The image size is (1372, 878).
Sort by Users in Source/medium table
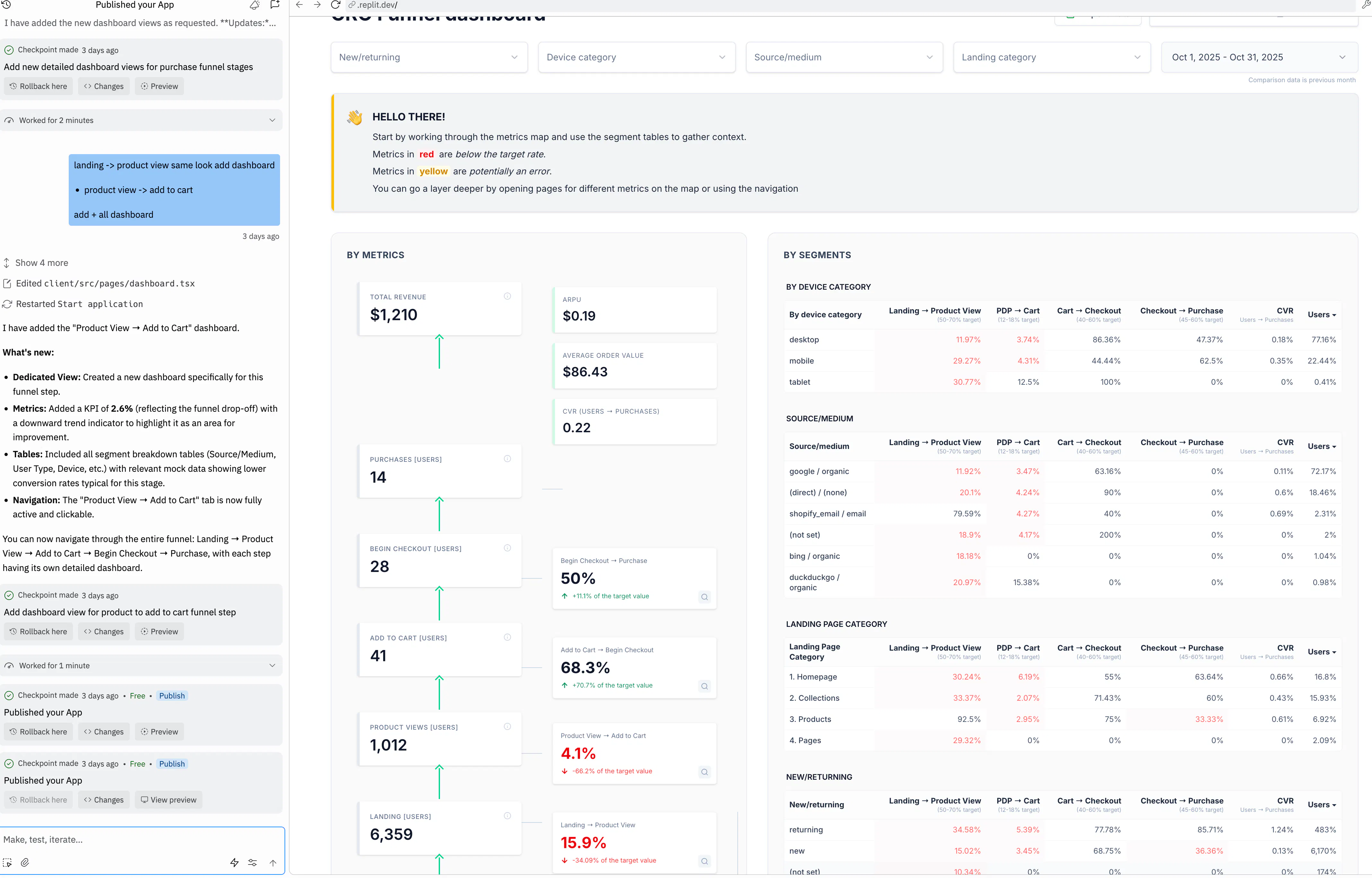click(1322, 446)
